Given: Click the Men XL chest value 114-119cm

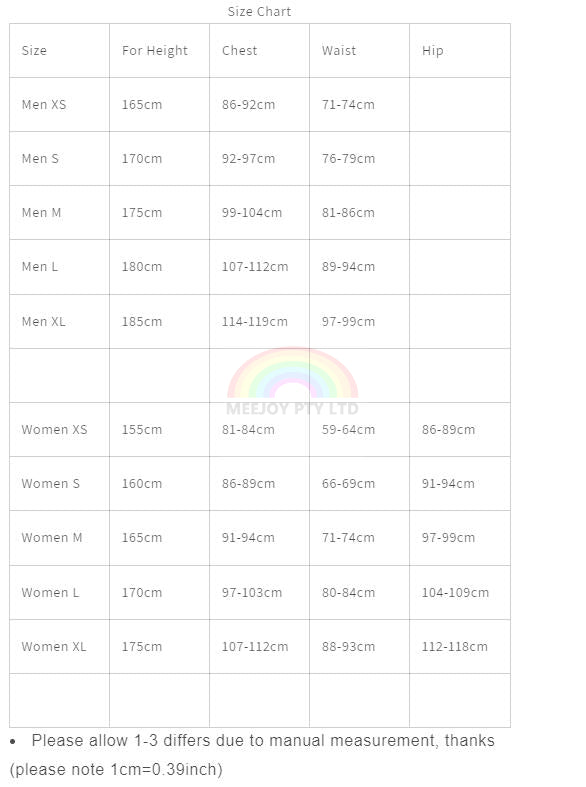Looking at the screenshot, I should pyautogui.click(x=255, y=321).
